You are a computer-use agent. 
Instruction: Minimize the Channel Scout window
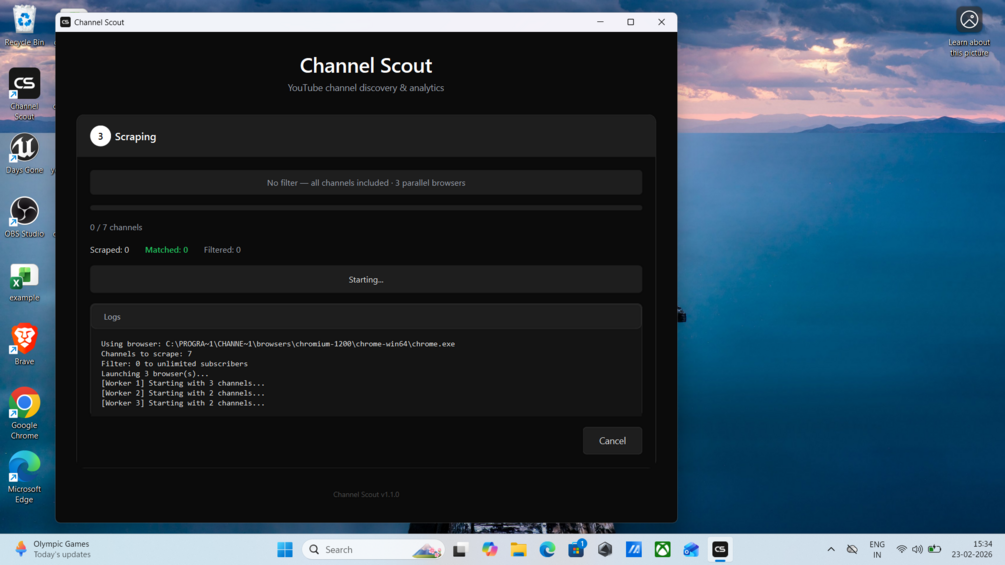click(x=600, y=22)
